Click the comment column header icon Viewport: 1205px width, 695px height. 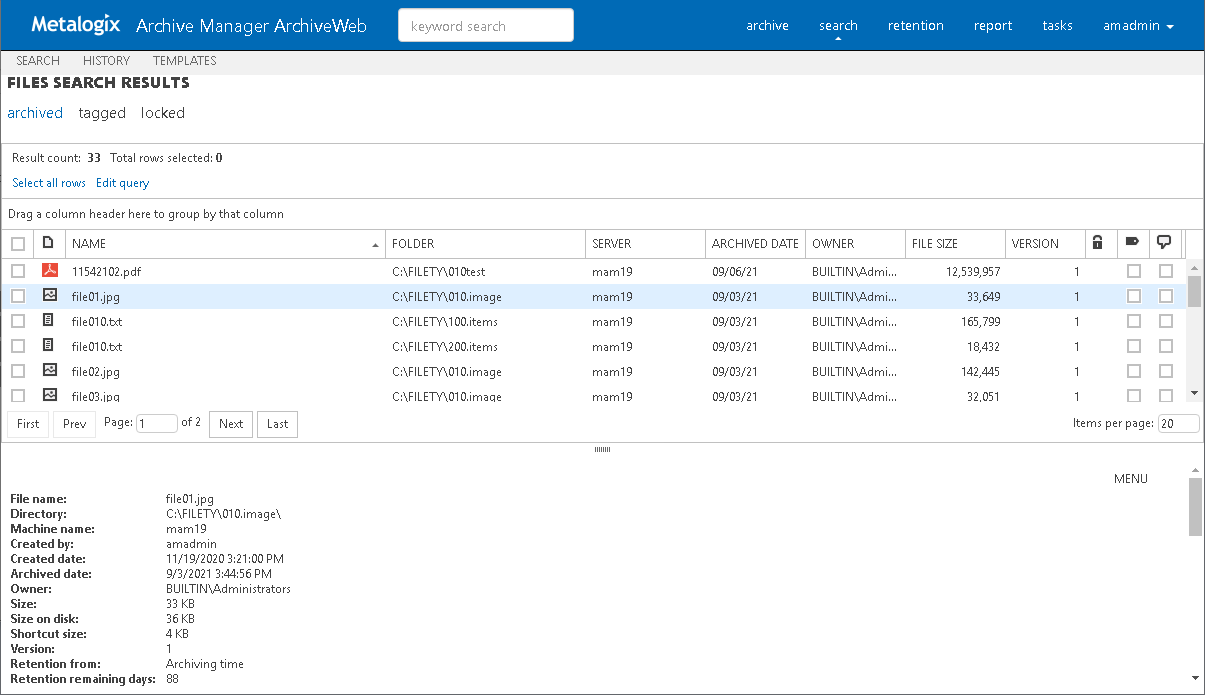(x=1164, y=242)
